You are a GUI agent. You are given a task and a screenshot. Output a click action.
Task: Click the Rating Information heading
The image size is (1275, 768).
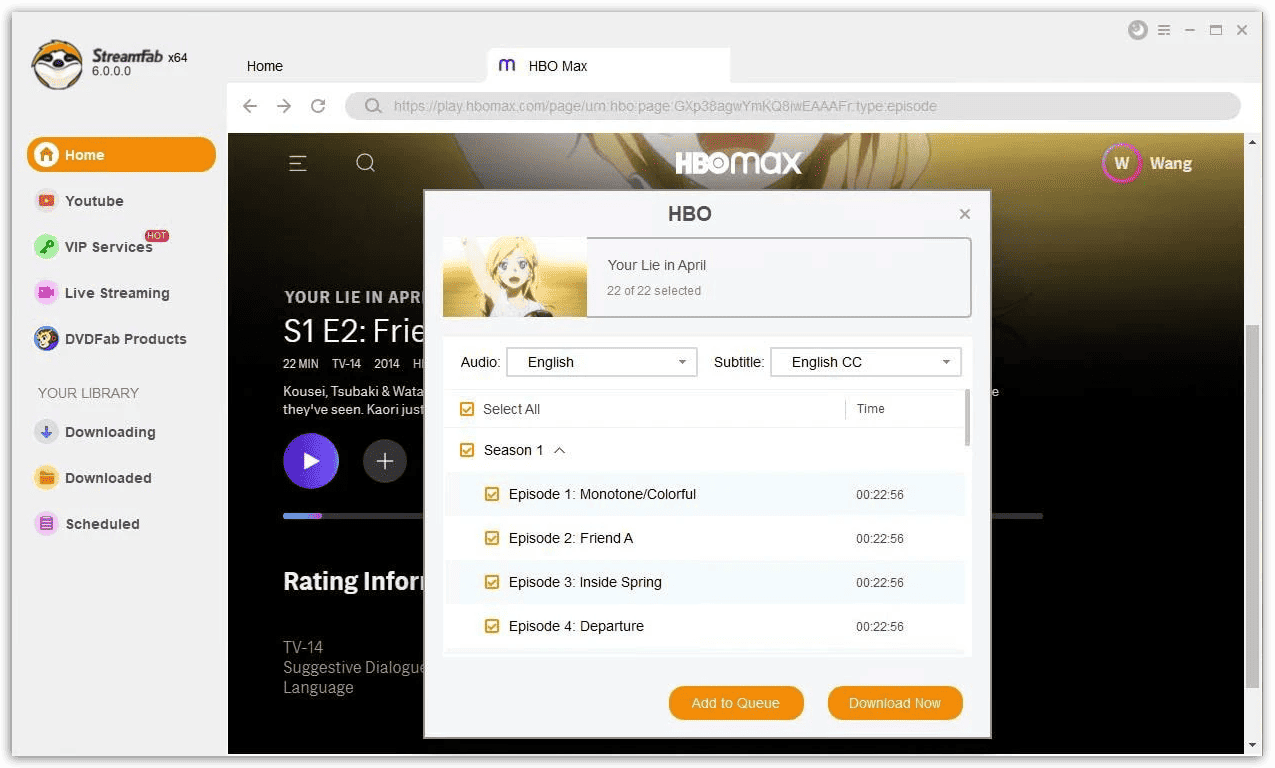(354, 581)
